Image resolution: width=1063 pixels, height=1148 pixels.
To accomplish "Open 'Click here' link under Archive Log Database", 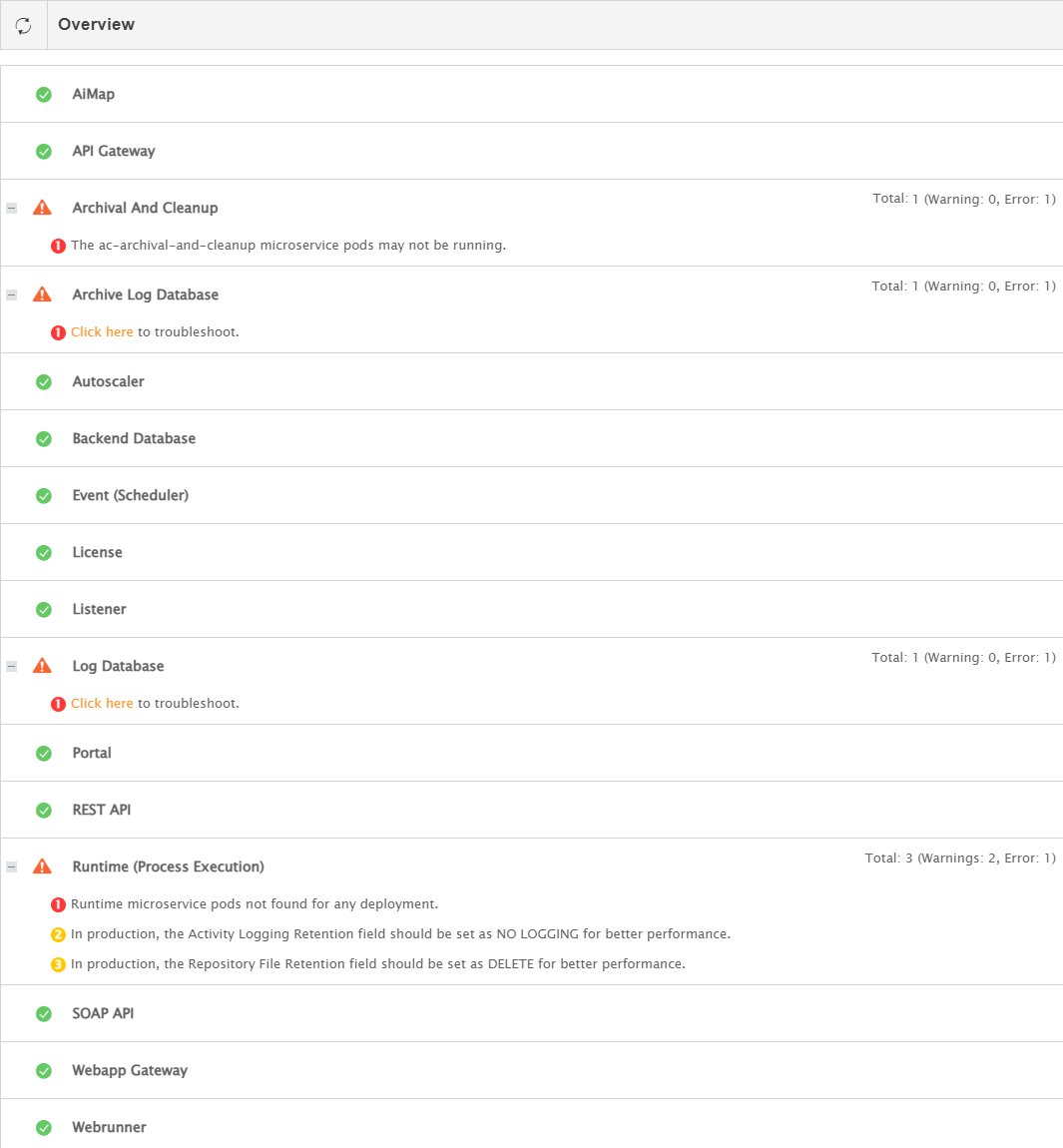I will pyautogui.click(x=102, y=332).
